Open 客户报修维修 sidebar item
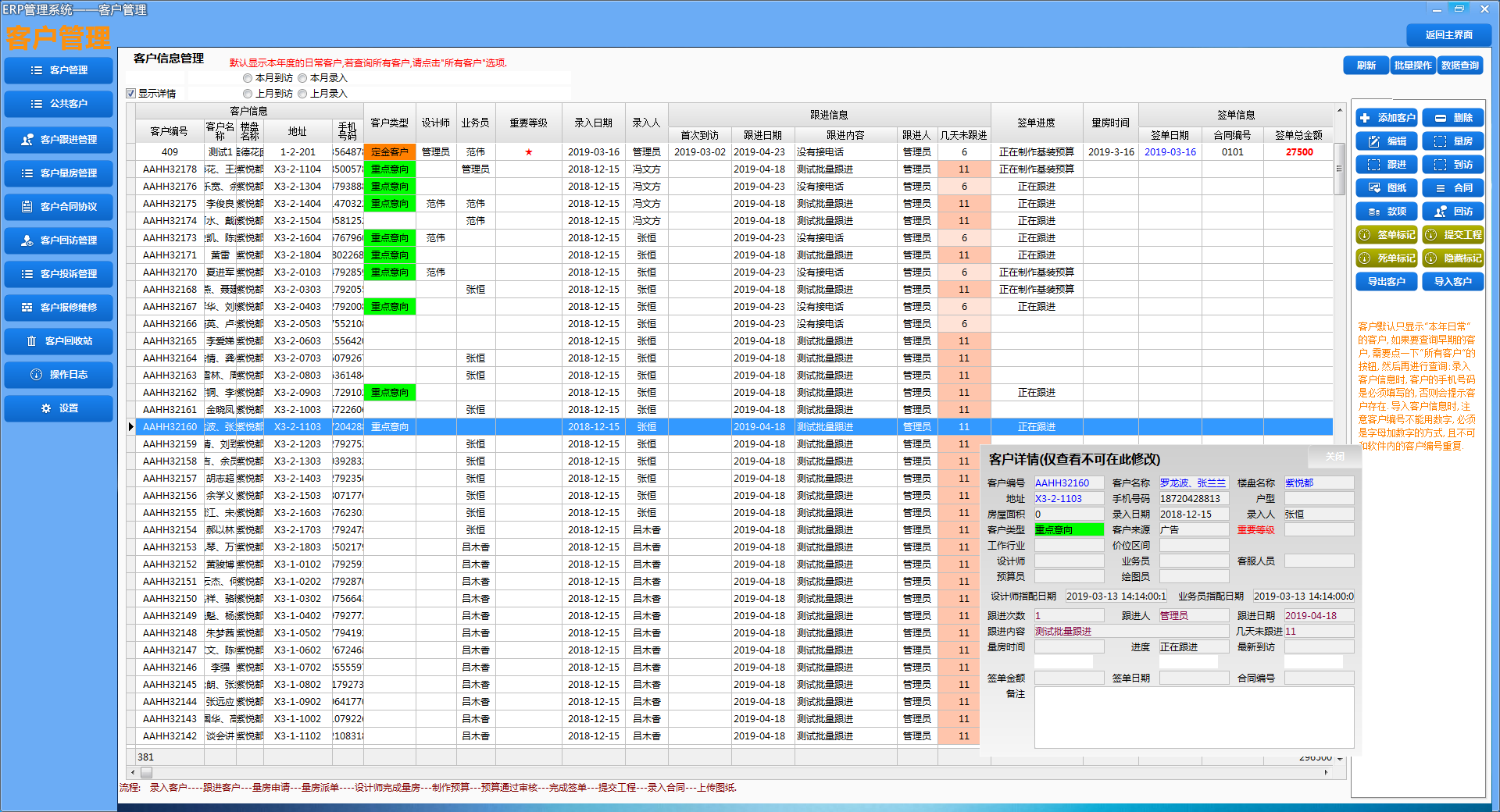This screenshot has width=1500, height=812. coord(59,308)
